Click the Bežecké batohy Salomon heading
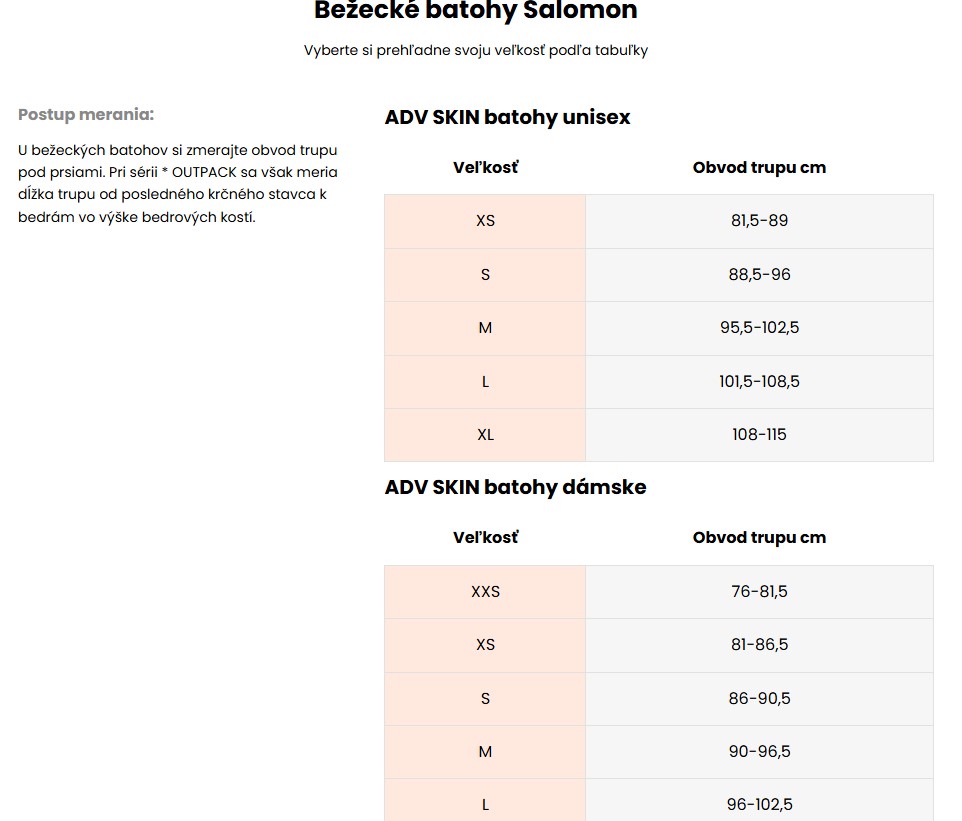This screenshot has height=821, width=962. pos(475,10)
